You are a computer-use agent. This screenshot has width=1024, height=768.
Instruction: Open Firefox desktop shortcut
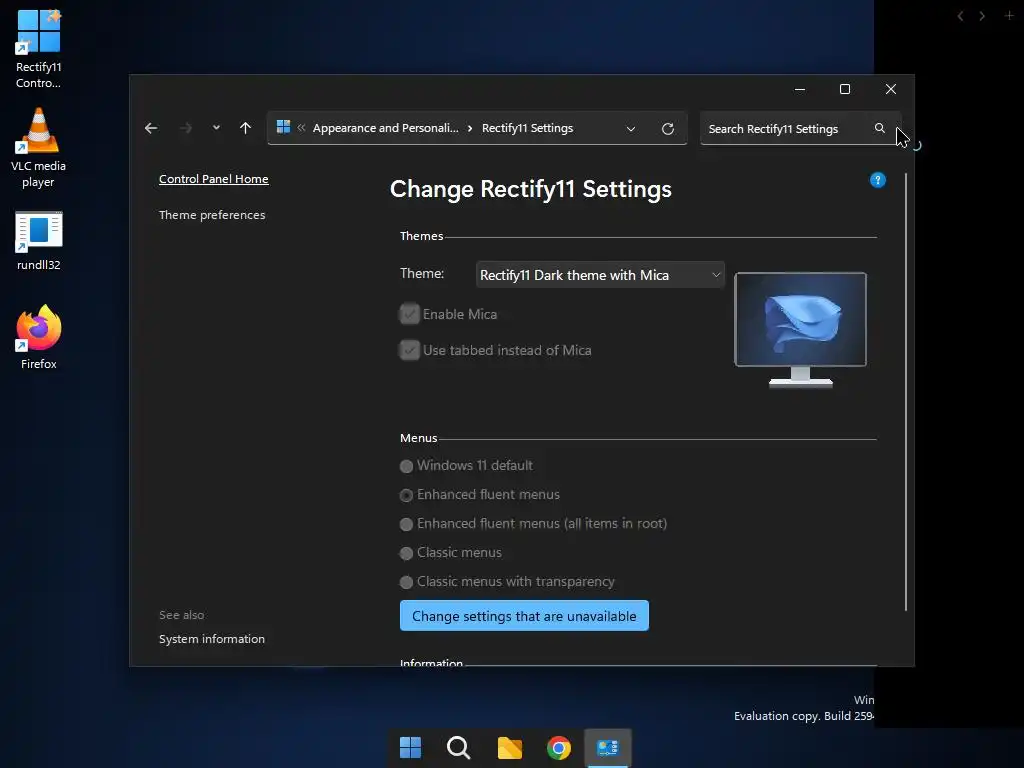[39, 338]
